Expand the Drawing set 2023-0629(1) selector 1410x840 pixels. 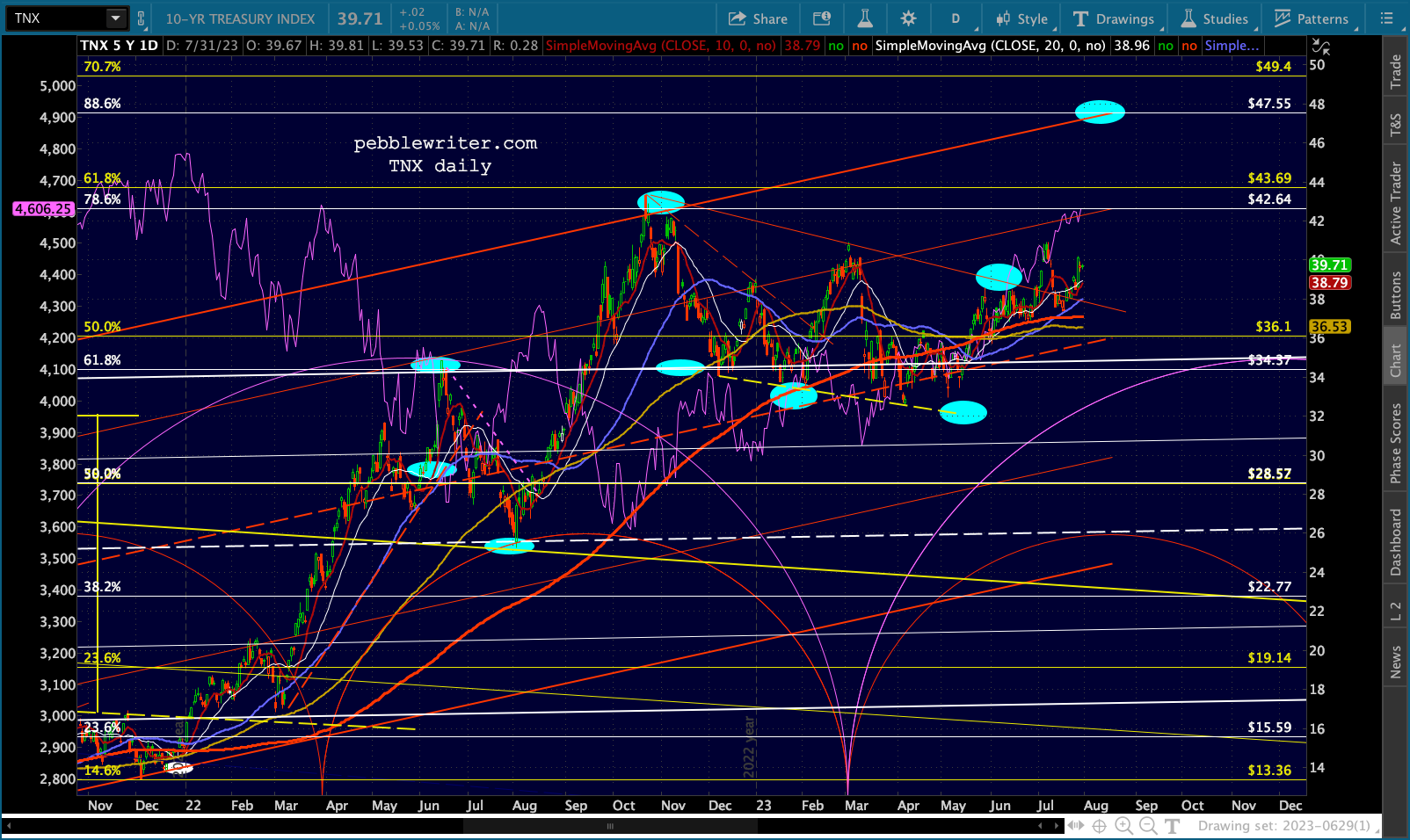click(x=1284, y=826)
